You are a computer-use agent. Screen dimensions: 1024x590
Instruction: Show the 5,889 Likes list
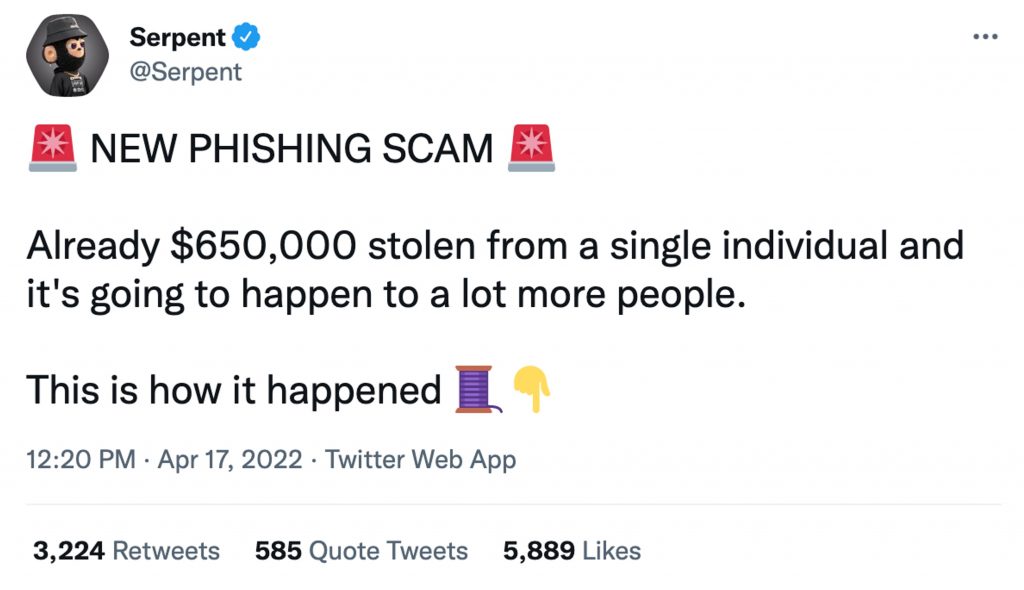(x=572, y=551)
